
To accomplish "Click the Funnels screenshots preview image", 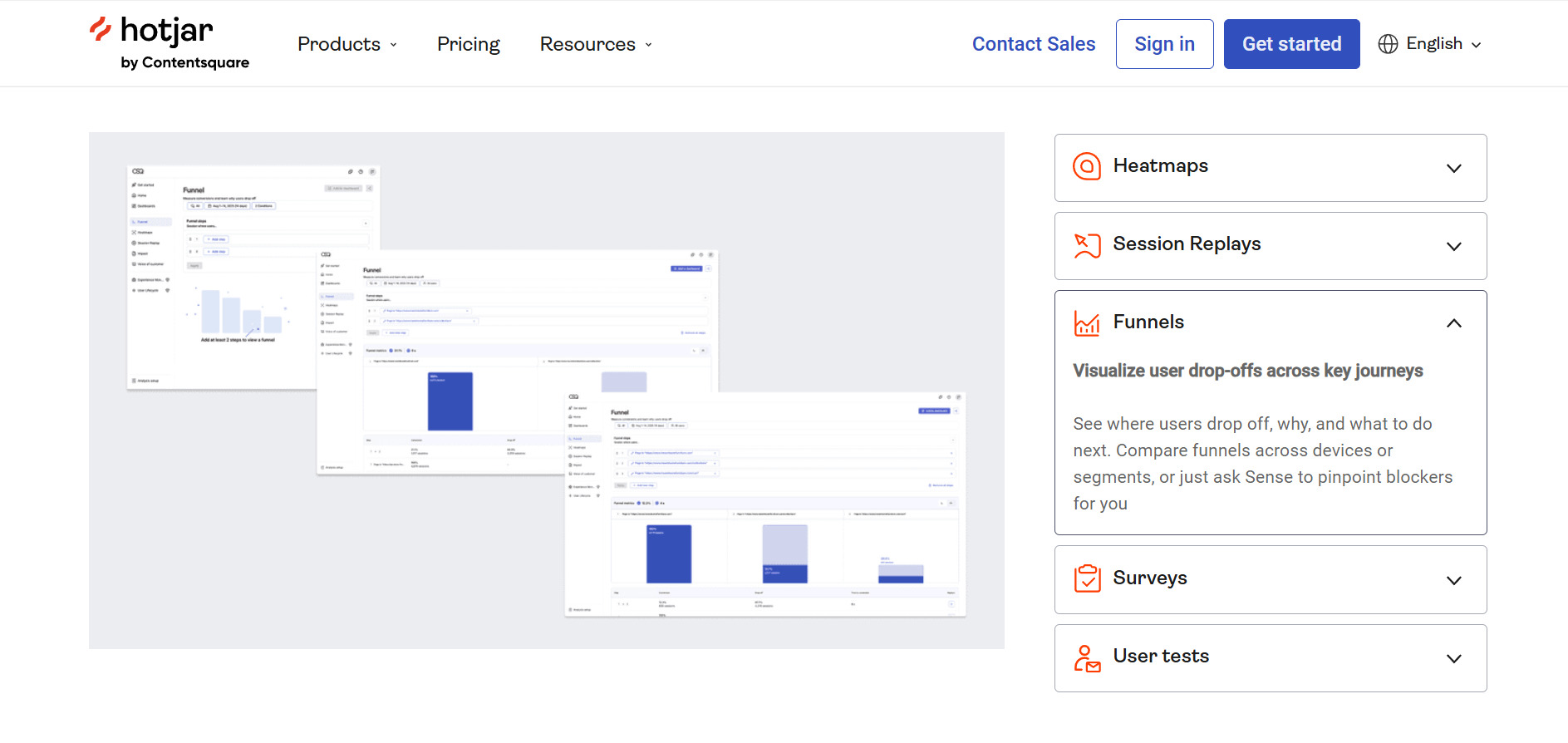I will click(547, 391).
